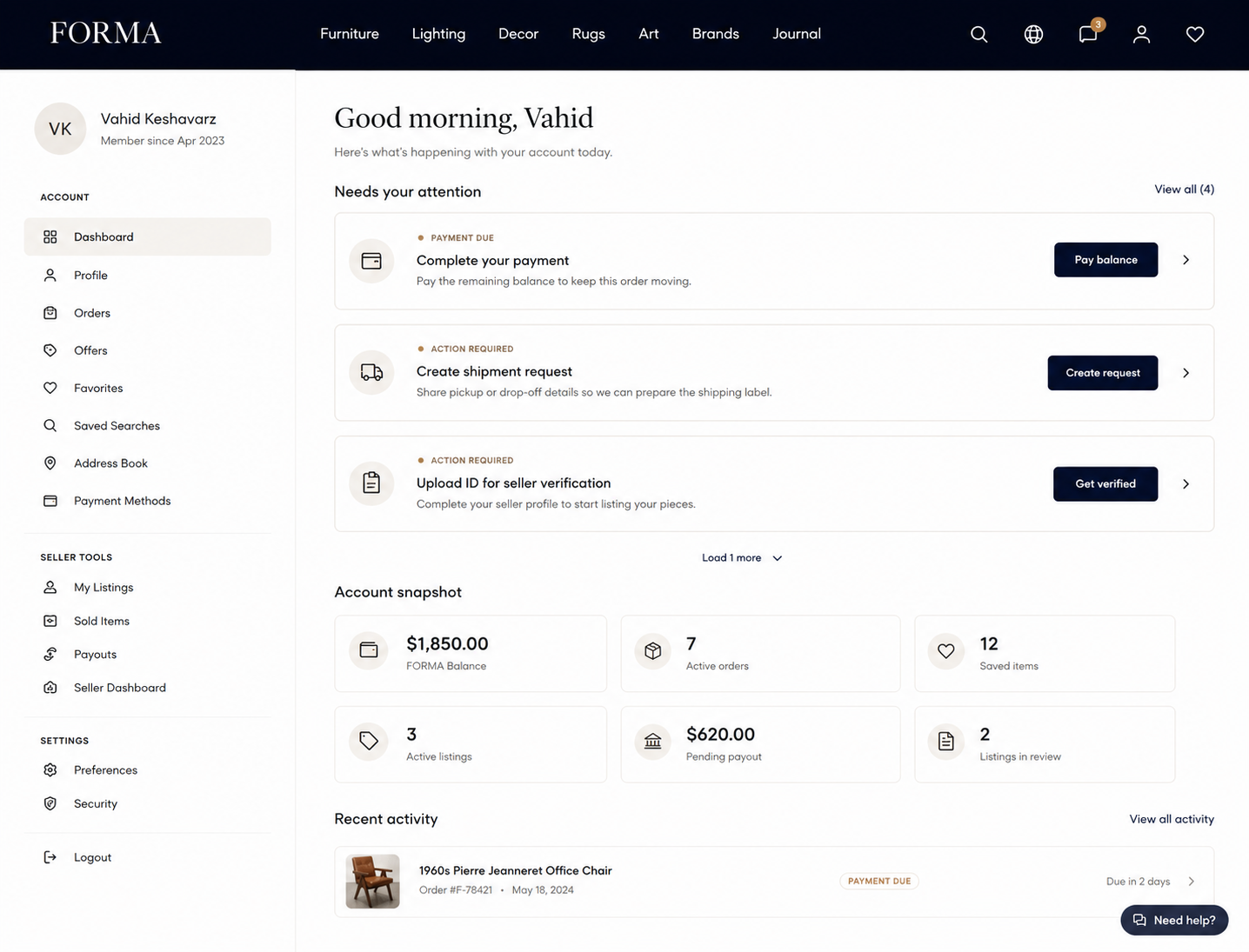The image size is (1249, 952).
Task: Open View all (4) link
Action: (x=1184, y=190)
